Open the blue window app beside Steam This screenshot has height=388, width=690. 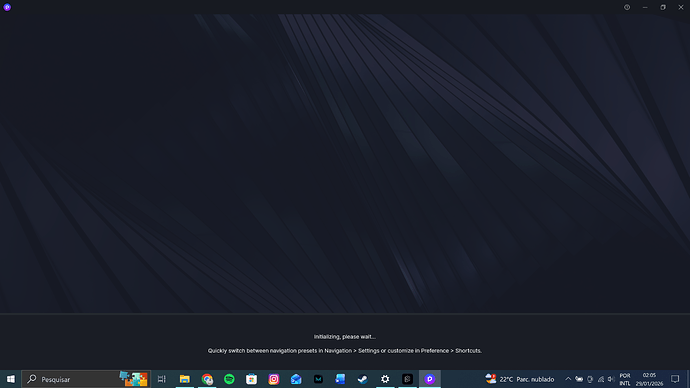341,379
